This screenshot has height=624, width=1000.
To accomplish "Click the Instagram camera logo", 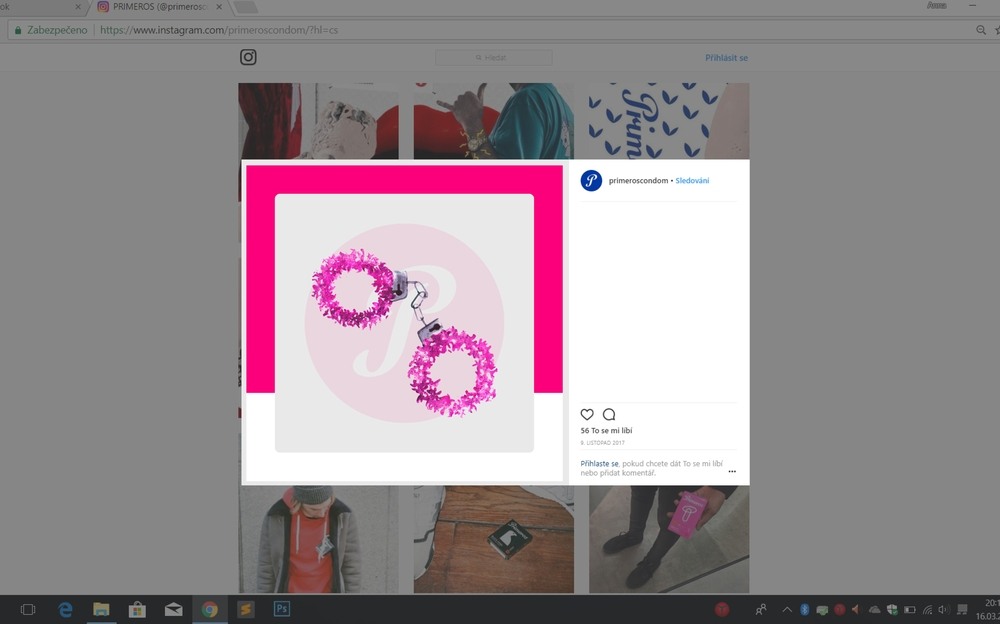I will (248, 57).
